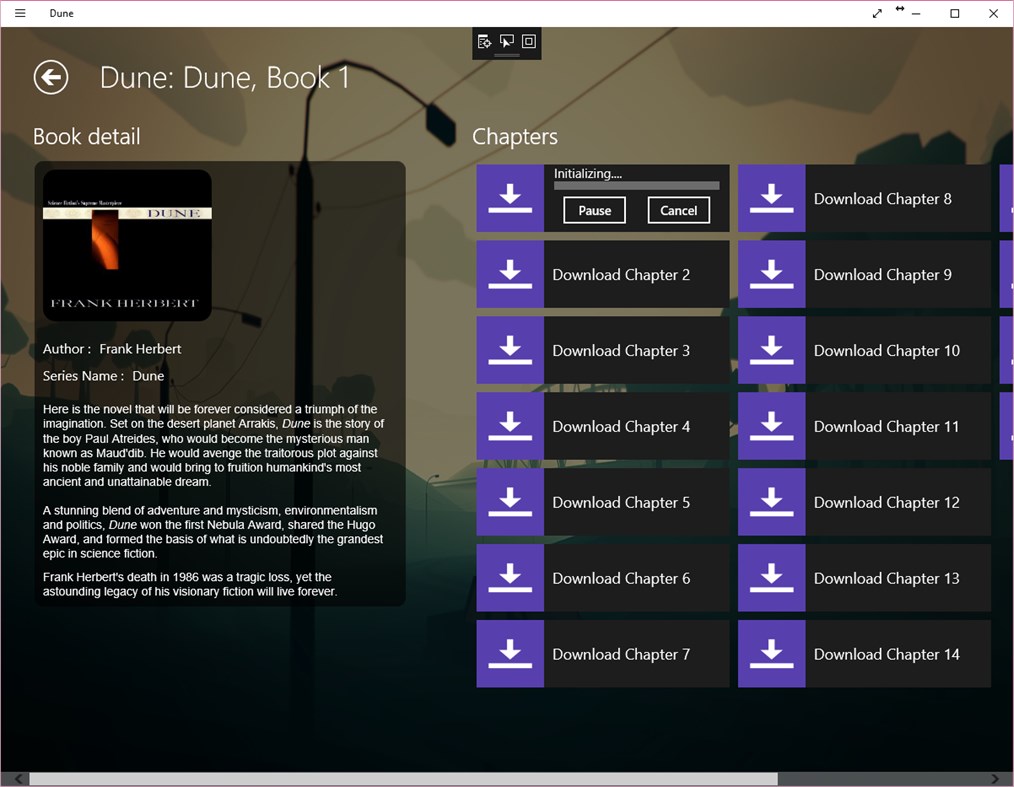Select the screen pointer capture icon

pos(506,42)
